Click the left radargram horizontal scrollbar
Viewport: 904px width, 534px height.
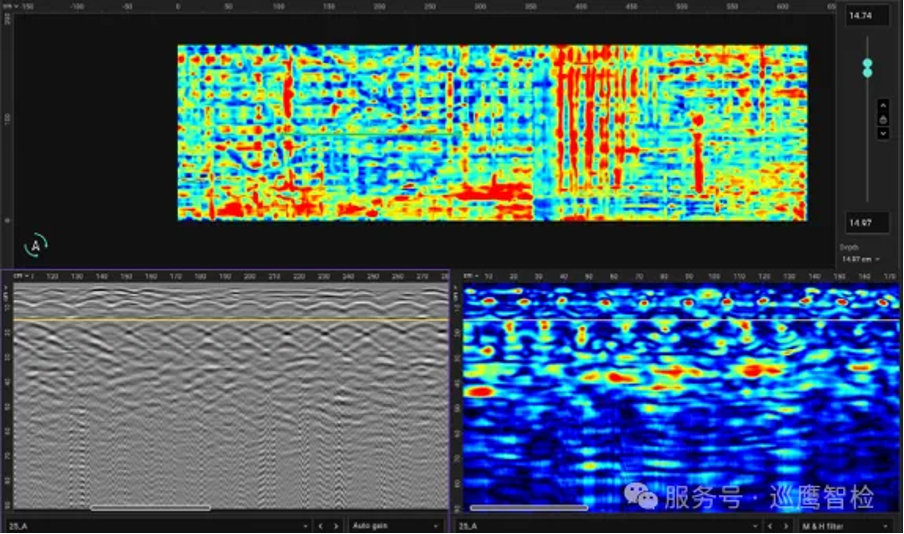point(150,508)
